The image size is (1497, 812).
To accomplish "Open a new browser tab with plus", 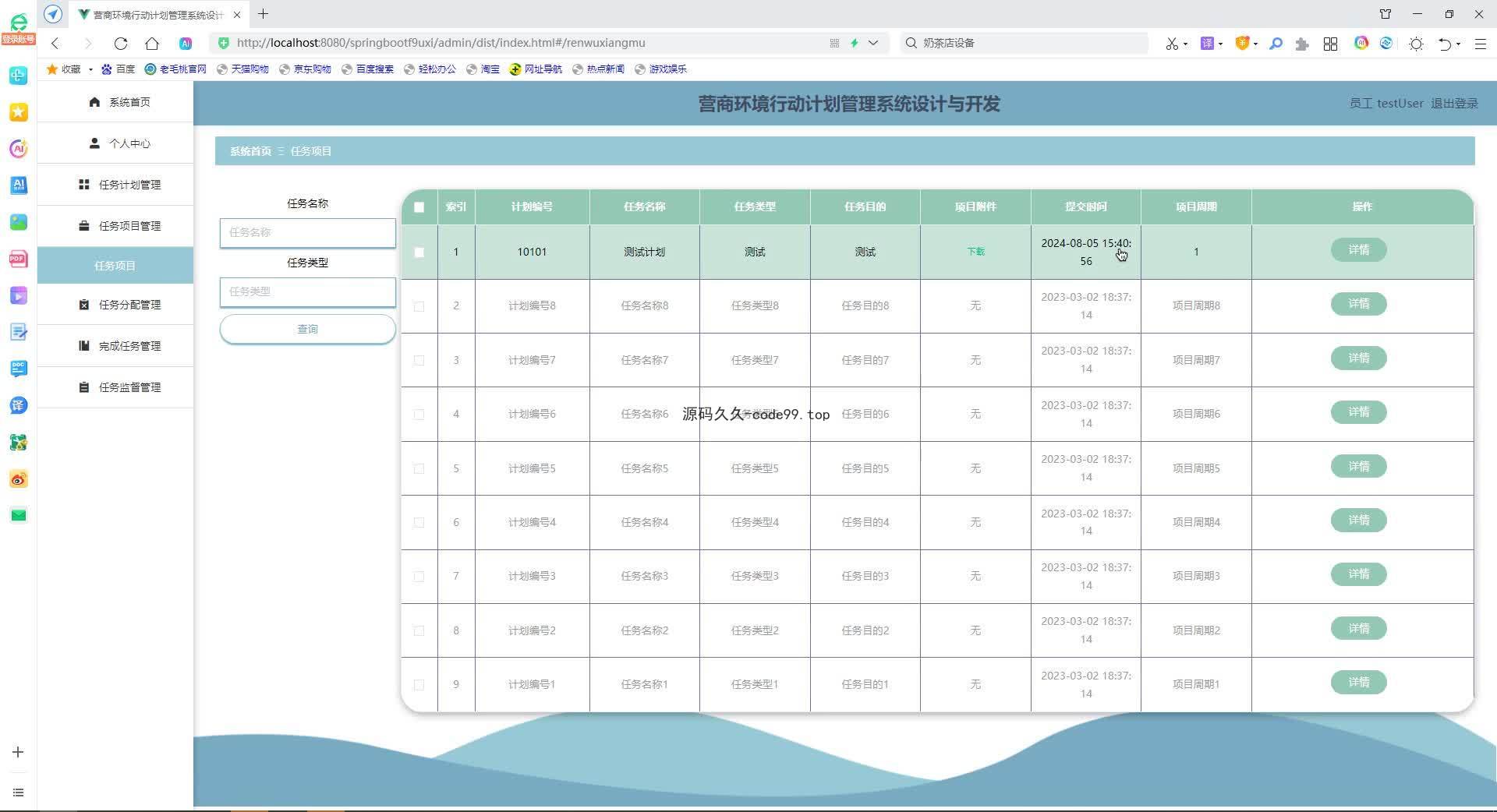I will coord(264,14).
